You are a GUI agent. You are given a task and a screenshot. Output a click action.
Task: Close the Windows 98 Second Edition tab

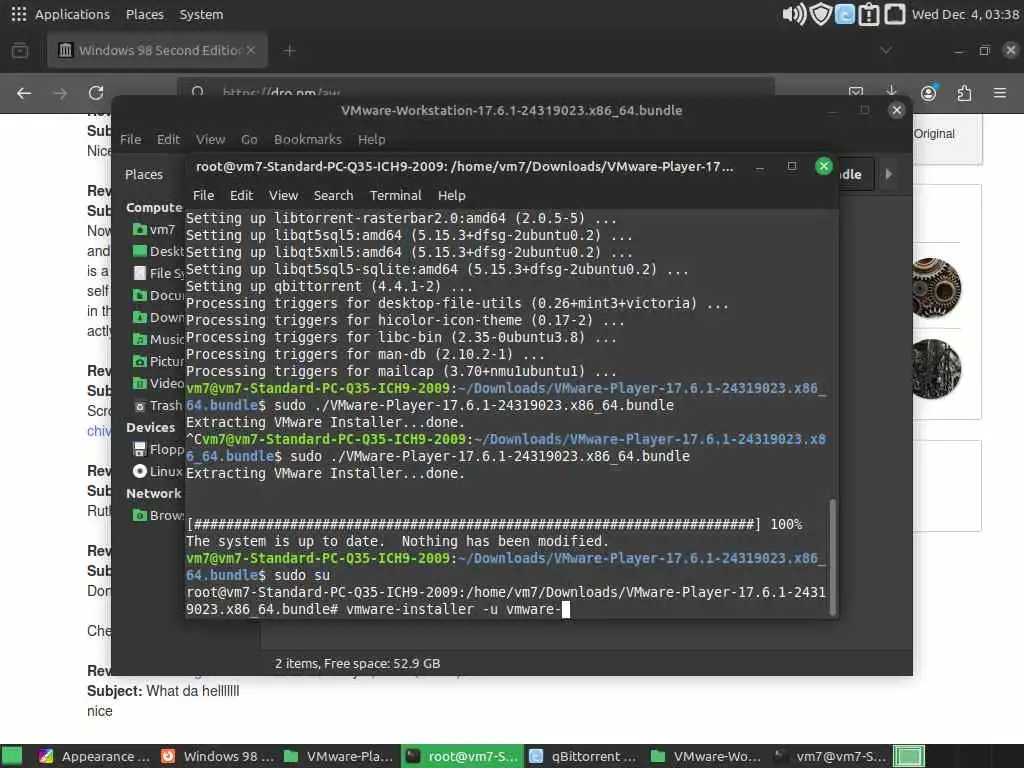[x=251, y=50]
